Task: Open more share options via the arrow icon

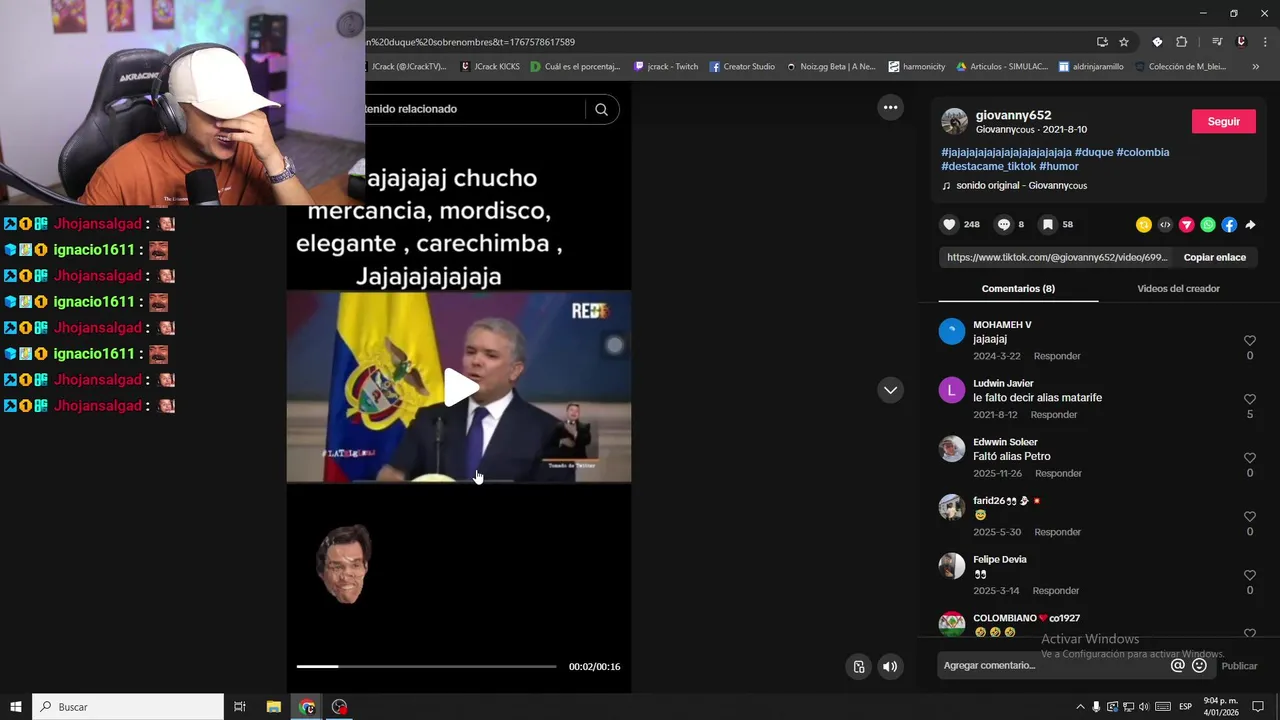Action: 1250,225
